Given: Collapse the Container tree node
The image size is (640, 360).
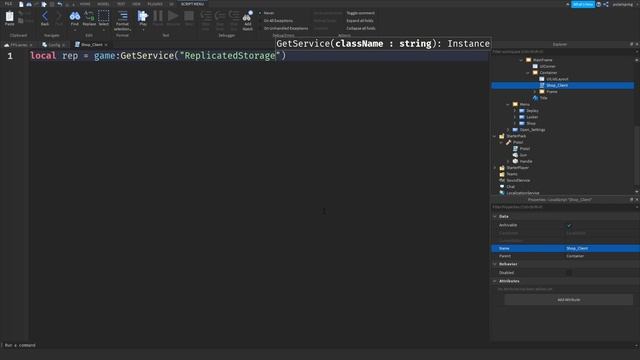Looking at the screenshot, I should (x=528, y=73).
